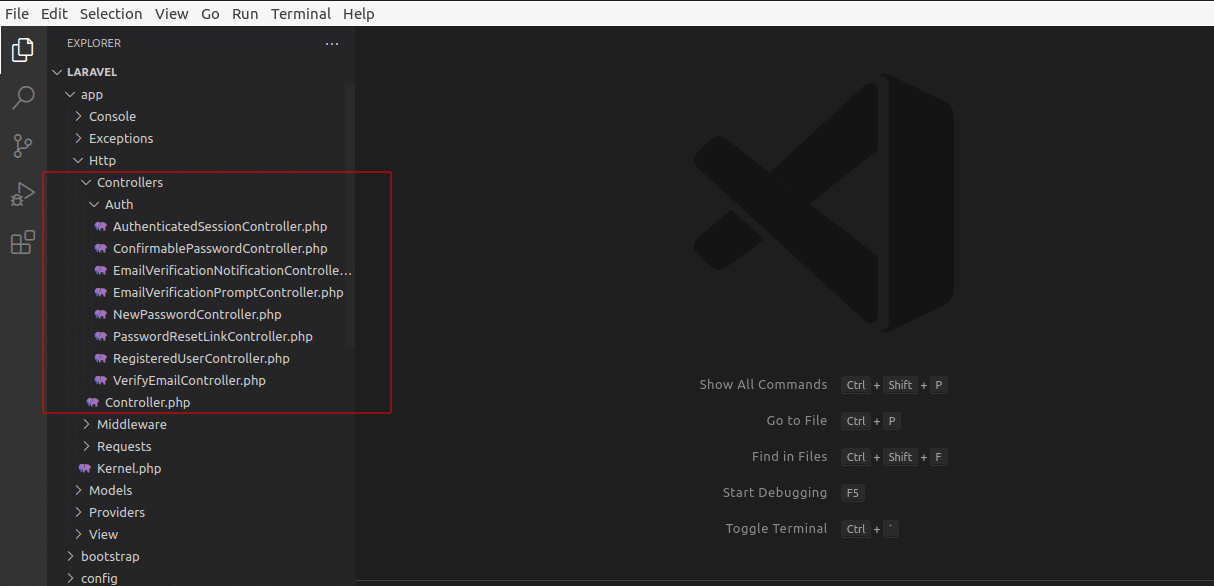Open the Selection menu
Viewport: 1214px width, 586px height.
click(x=111, y=13)
